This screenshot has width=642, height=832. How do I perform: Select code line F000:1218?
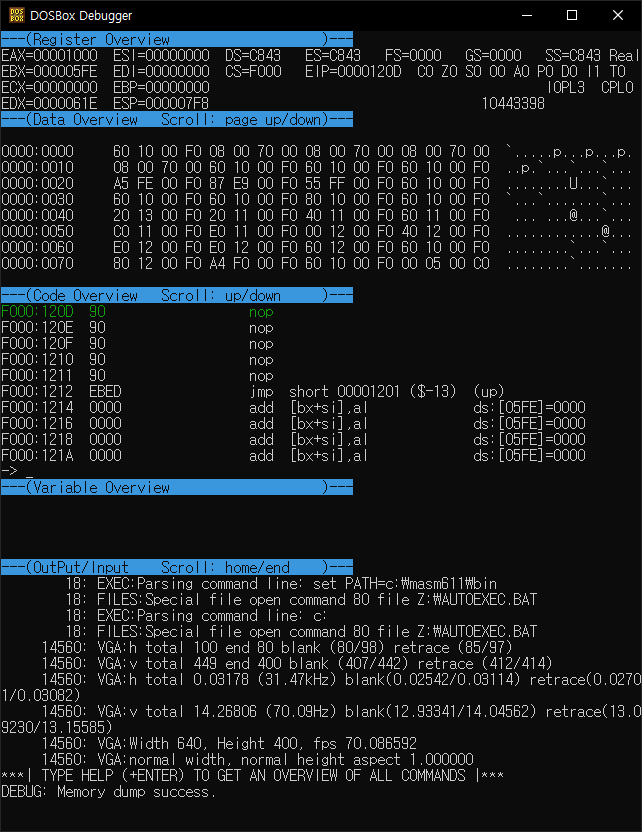(293, 439)
